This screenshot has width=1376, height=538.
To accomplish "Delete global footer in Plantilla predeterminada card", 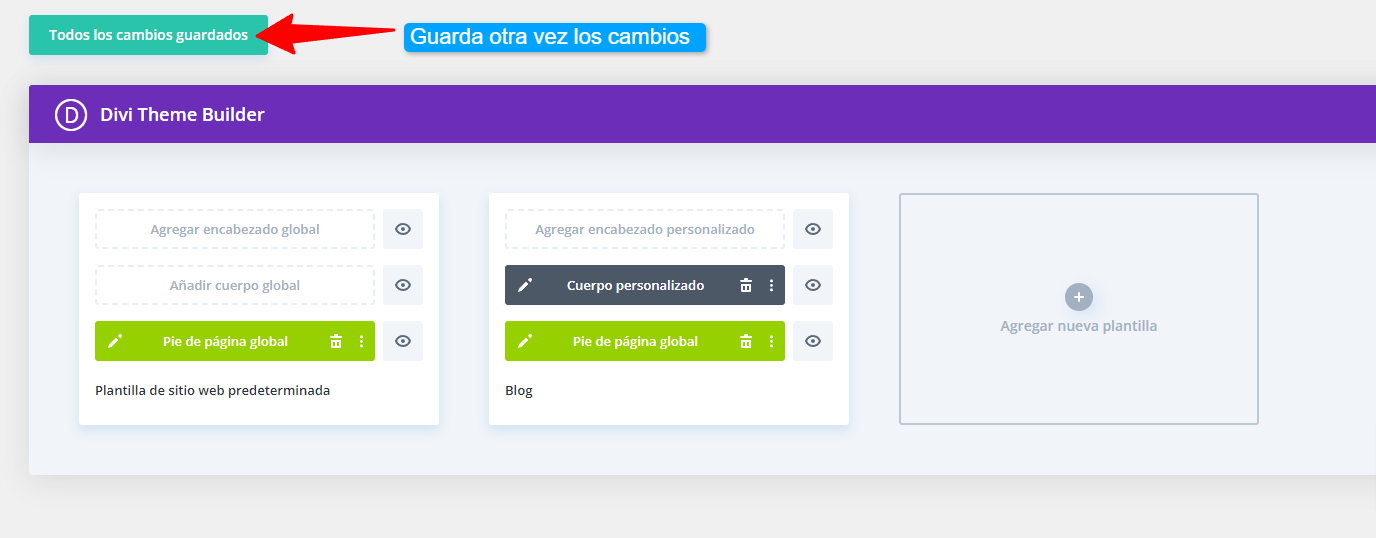I will (336, 341).
